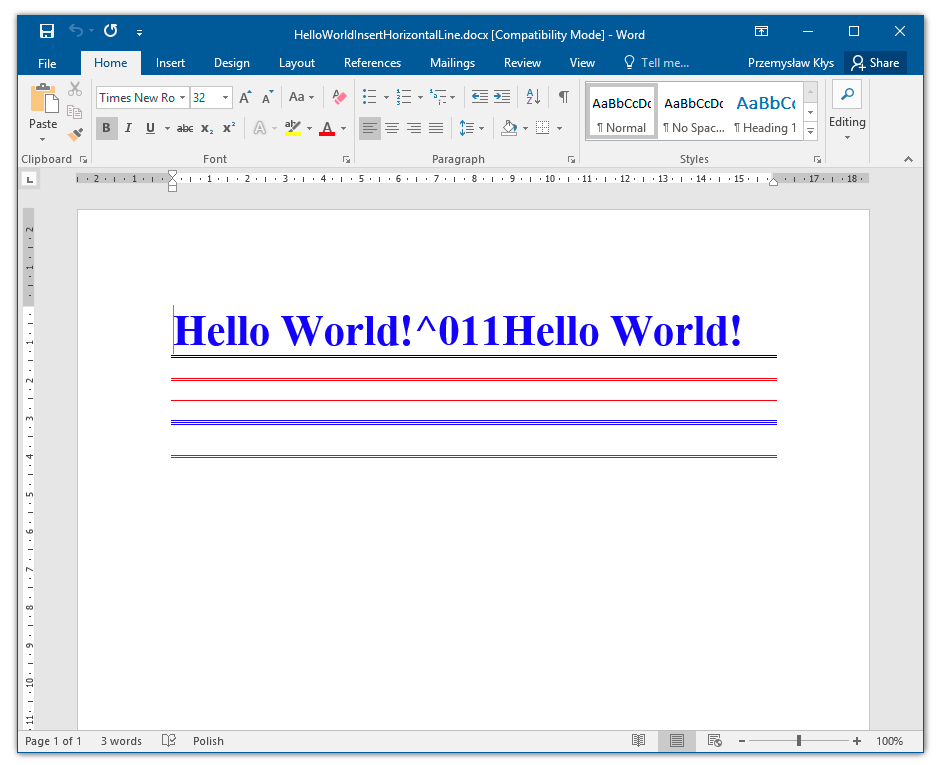Toggle Bold formatting off
Screen dimensions: 938x765
[106, 128]
